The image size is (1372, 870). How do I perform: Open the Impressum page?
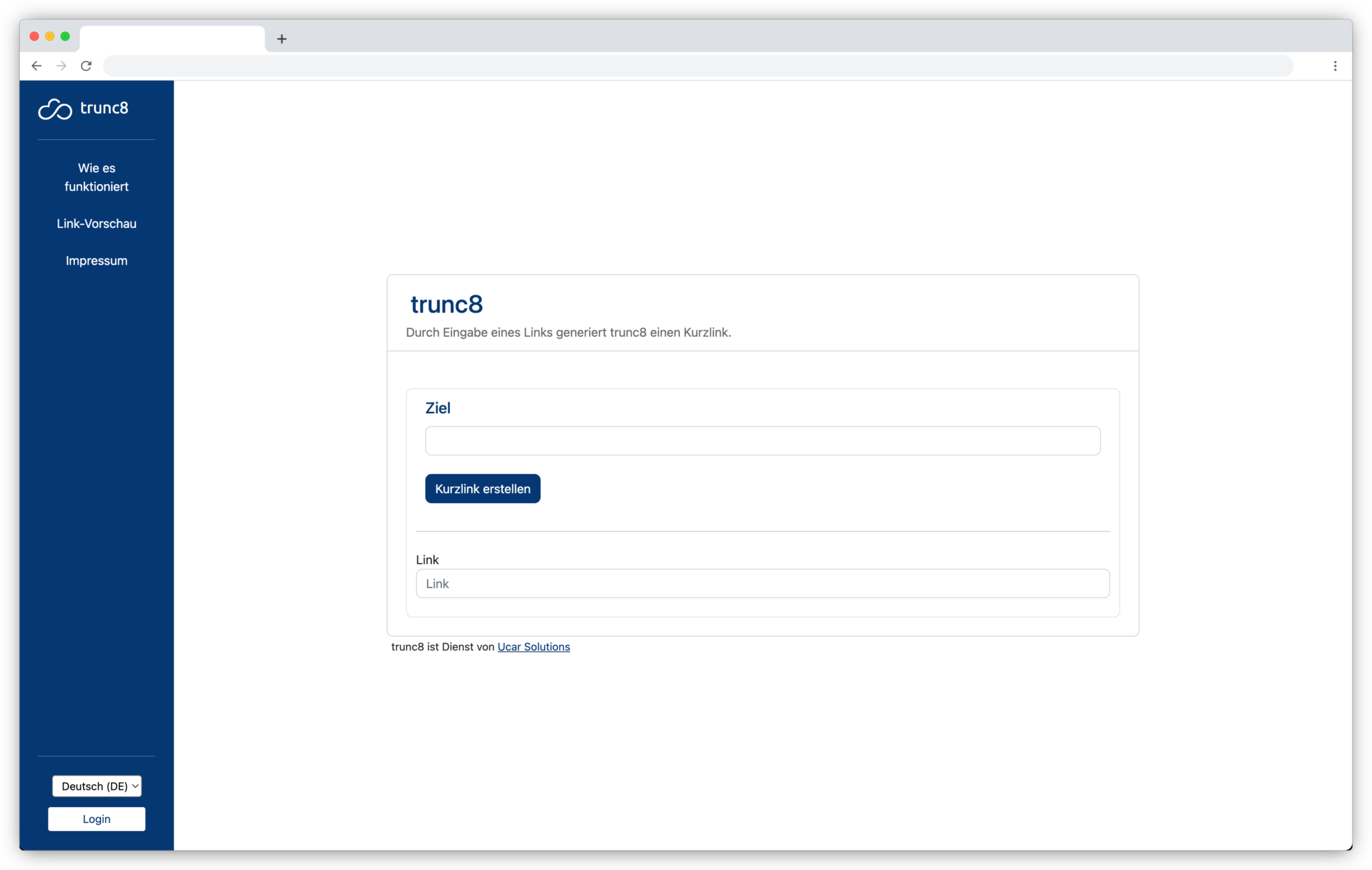pos(96,260)
